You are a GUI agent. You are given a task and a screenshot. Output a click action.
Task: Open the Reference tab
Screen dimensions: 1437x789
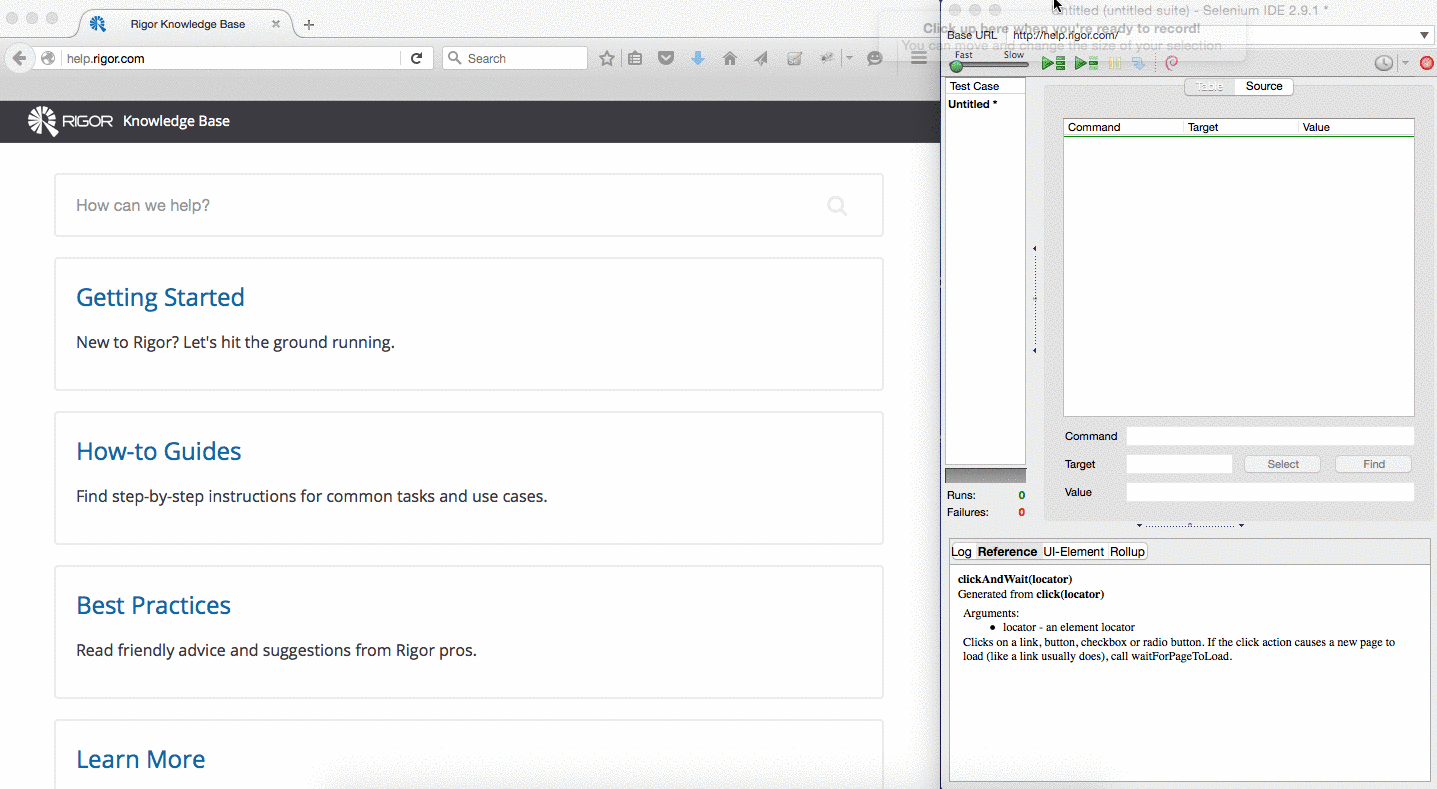1007,552
